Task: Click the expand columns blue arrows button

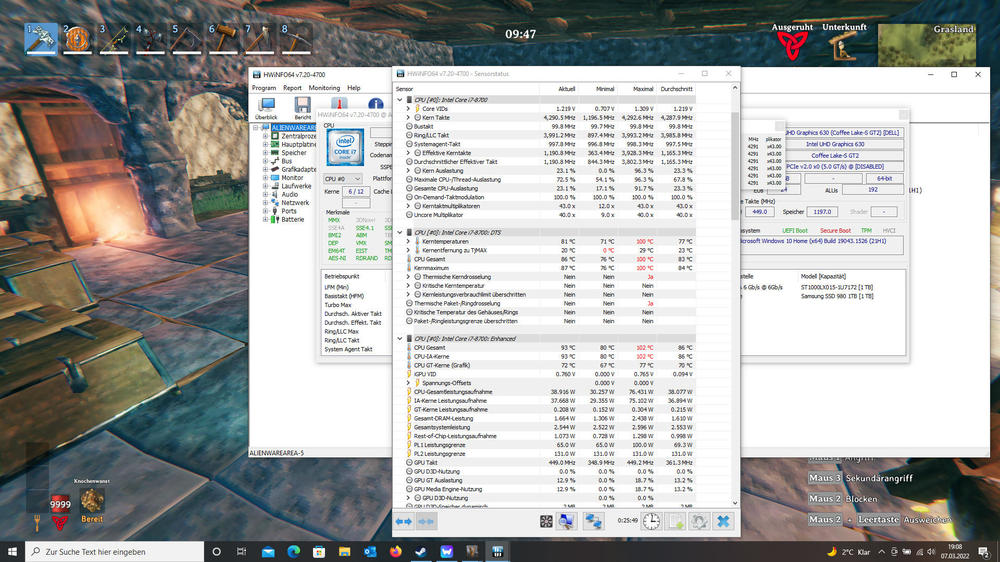Action: (404, 521)
